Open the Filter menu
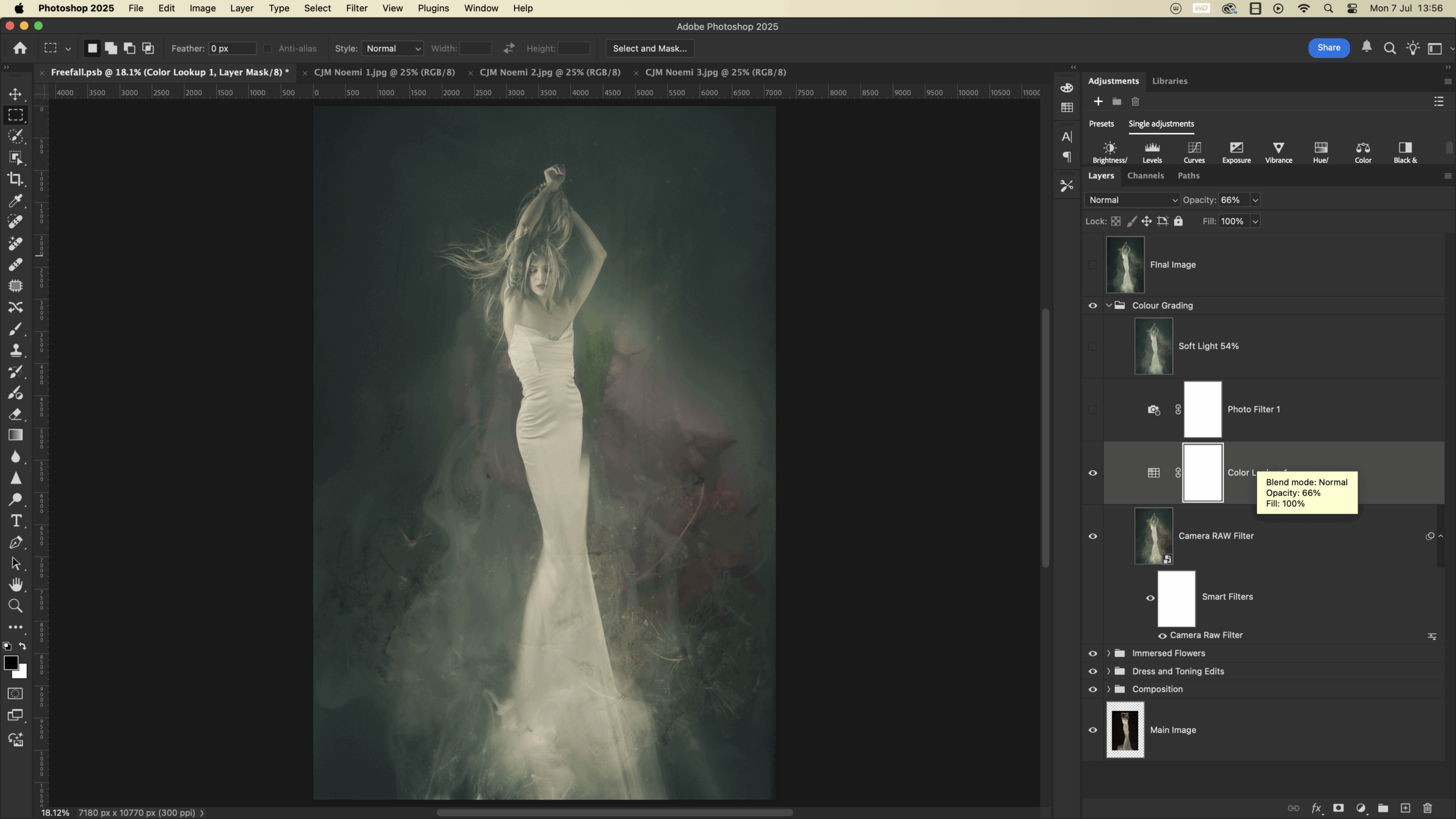Viewport: 1456px width, 819px height. [x=357, y=9]
